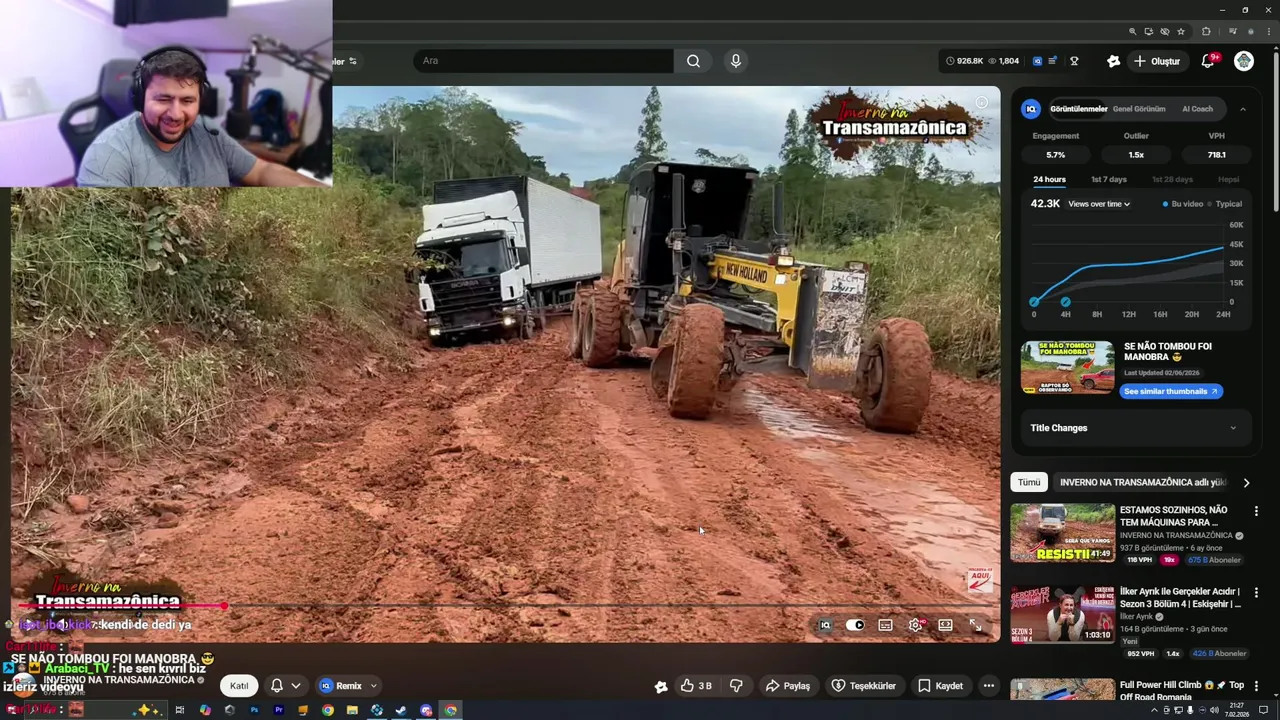This screenshot has width=1280, height=720.
Task: Open browser extensions puzzle icon
Action: [x=1206, y=32]
